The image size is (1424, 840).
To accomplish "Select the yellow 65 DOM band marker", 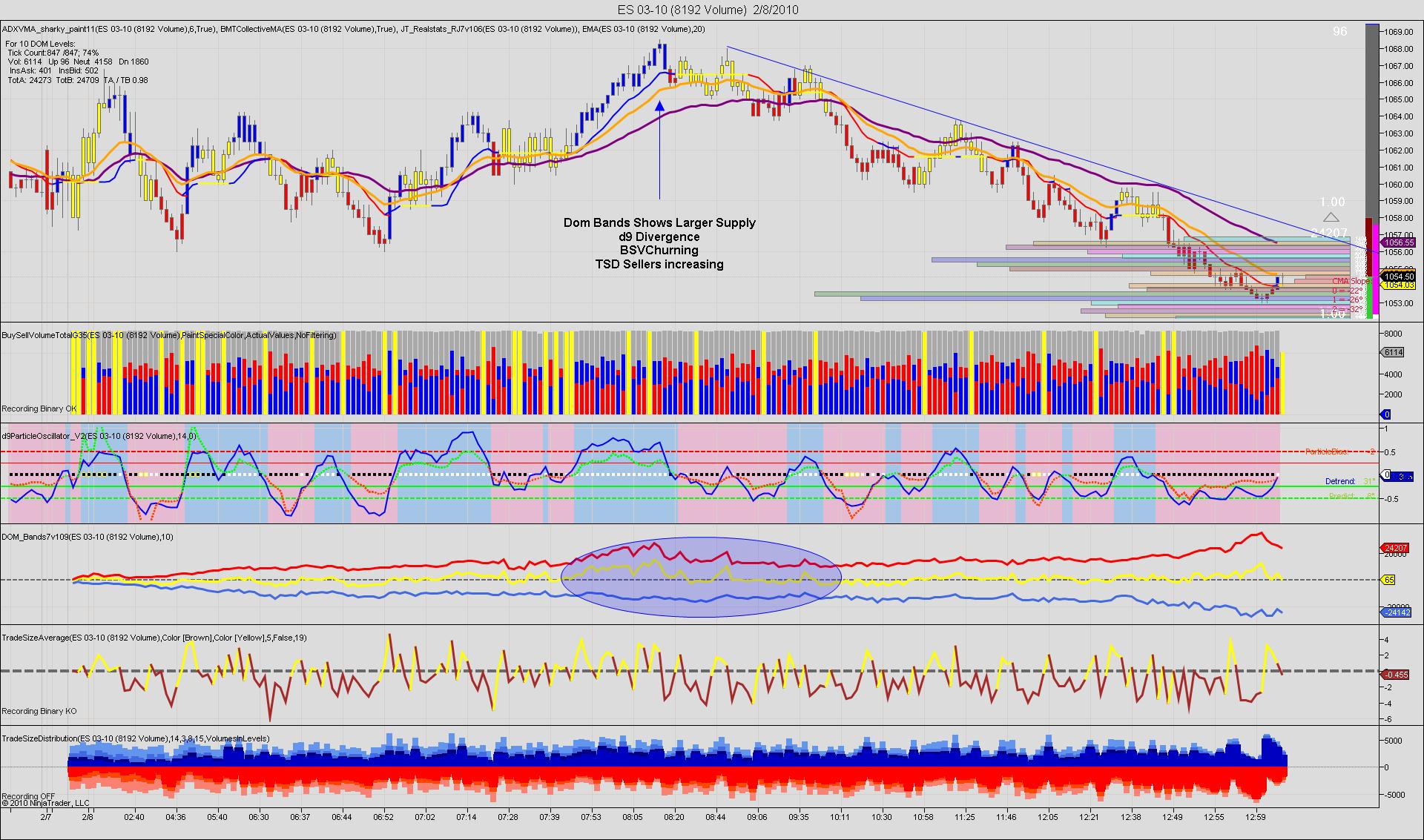I will click(x=1388, y=580).
